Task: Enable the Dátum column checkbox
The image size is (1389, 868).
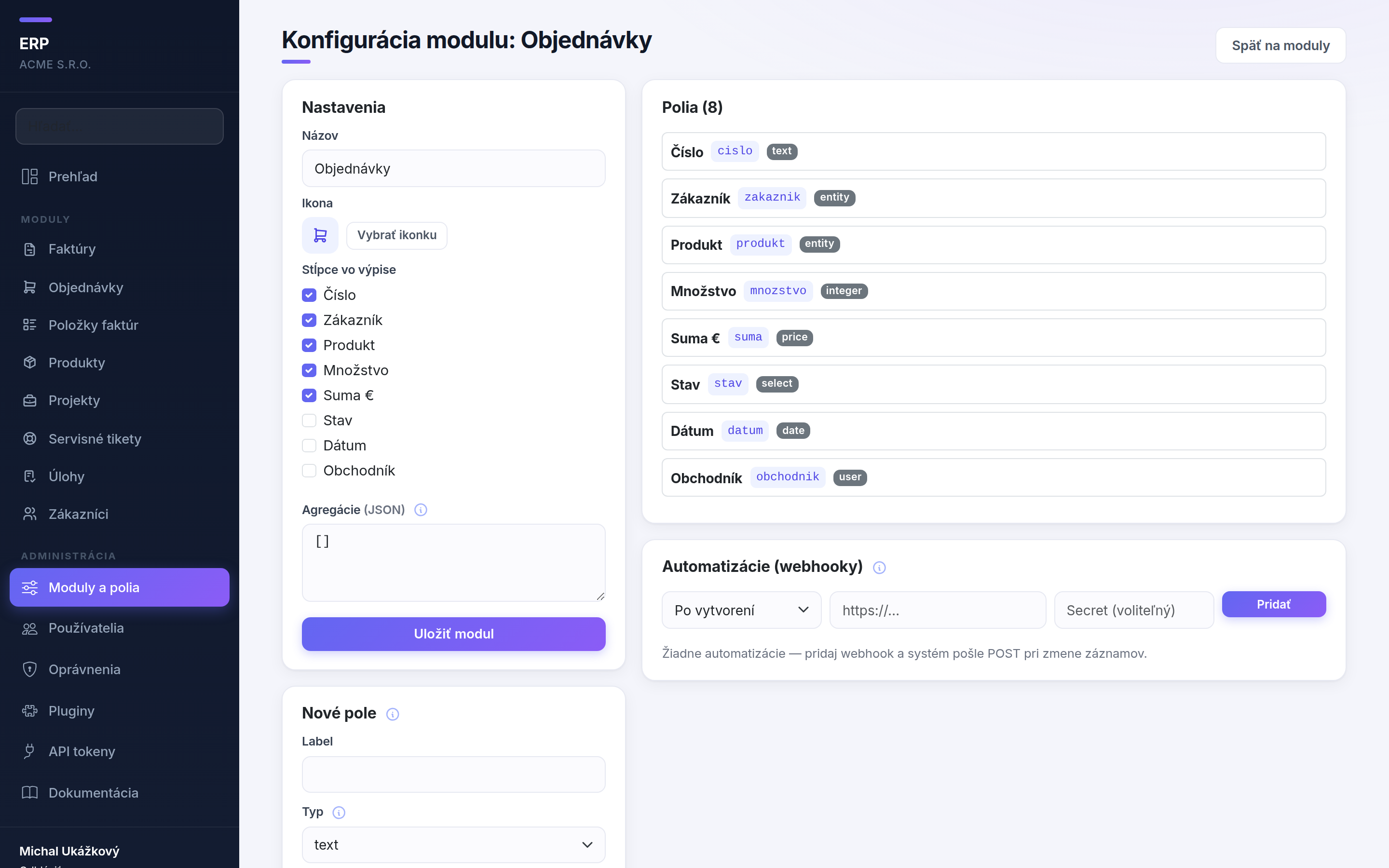Action: (309, 446)
